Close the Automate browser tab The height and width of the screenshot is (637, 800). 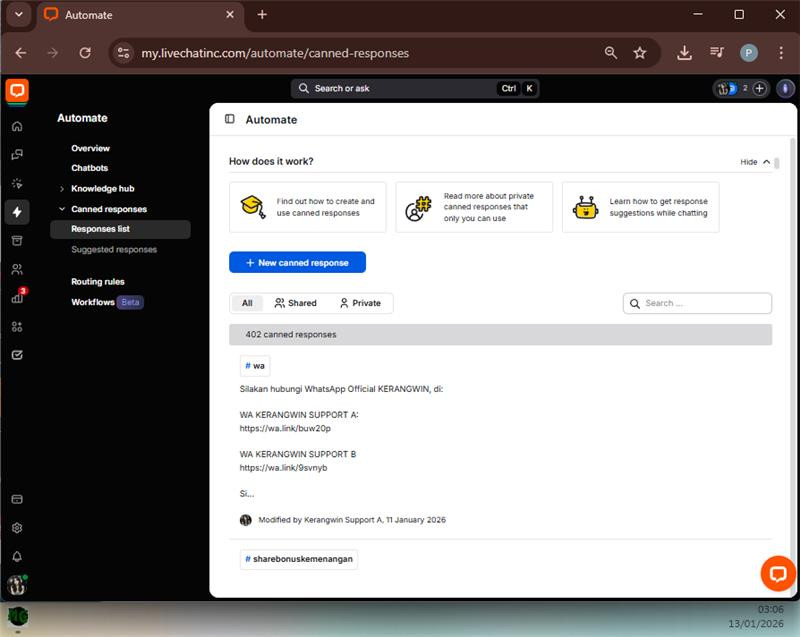pos(230,15)
